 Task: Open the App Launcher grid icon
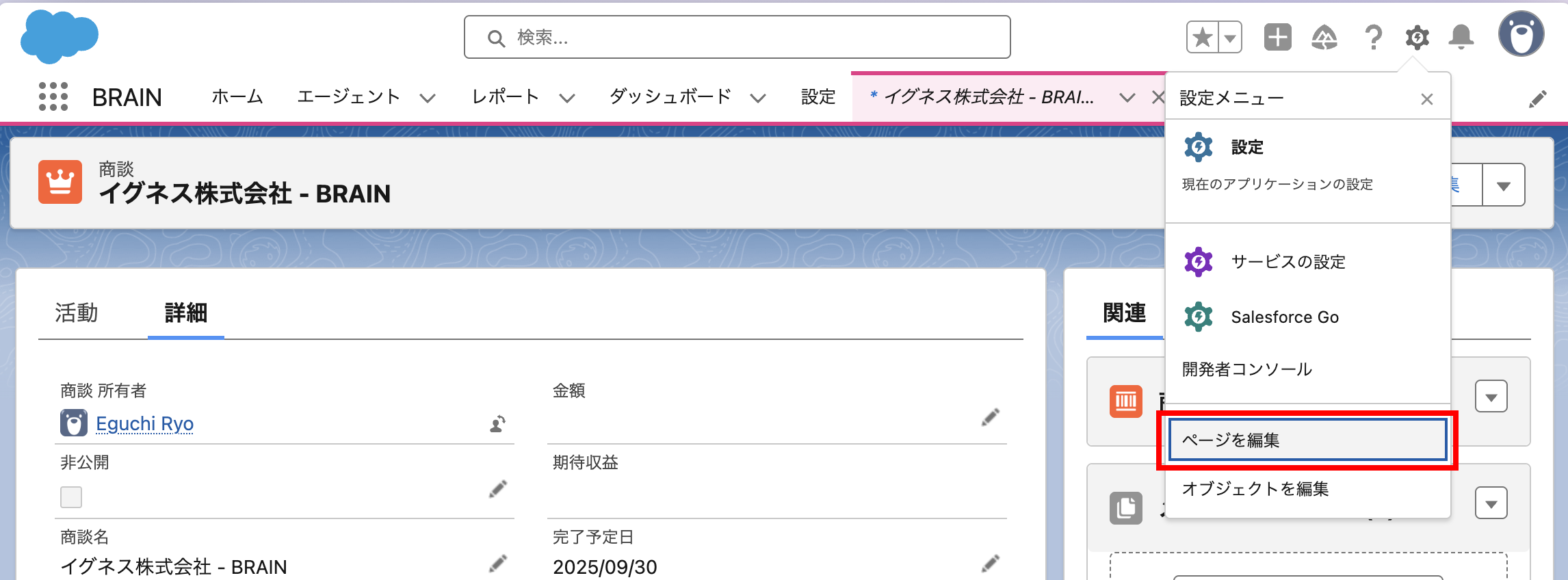pos(53,96)
